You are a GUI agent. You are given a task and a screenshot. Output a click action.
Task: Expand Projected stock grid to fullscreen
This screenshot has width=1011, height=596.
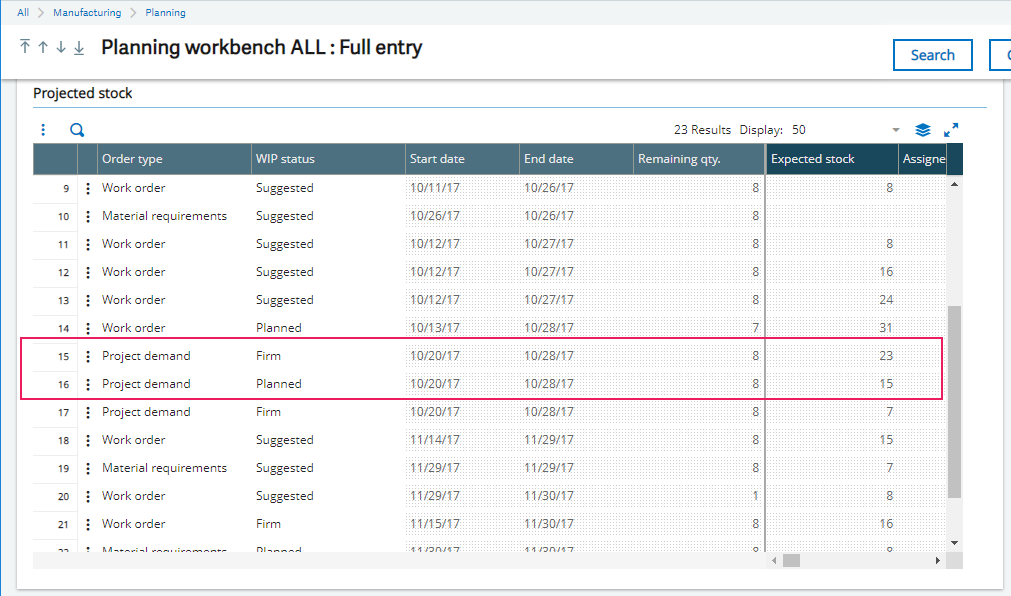click(x=951, y=130)
